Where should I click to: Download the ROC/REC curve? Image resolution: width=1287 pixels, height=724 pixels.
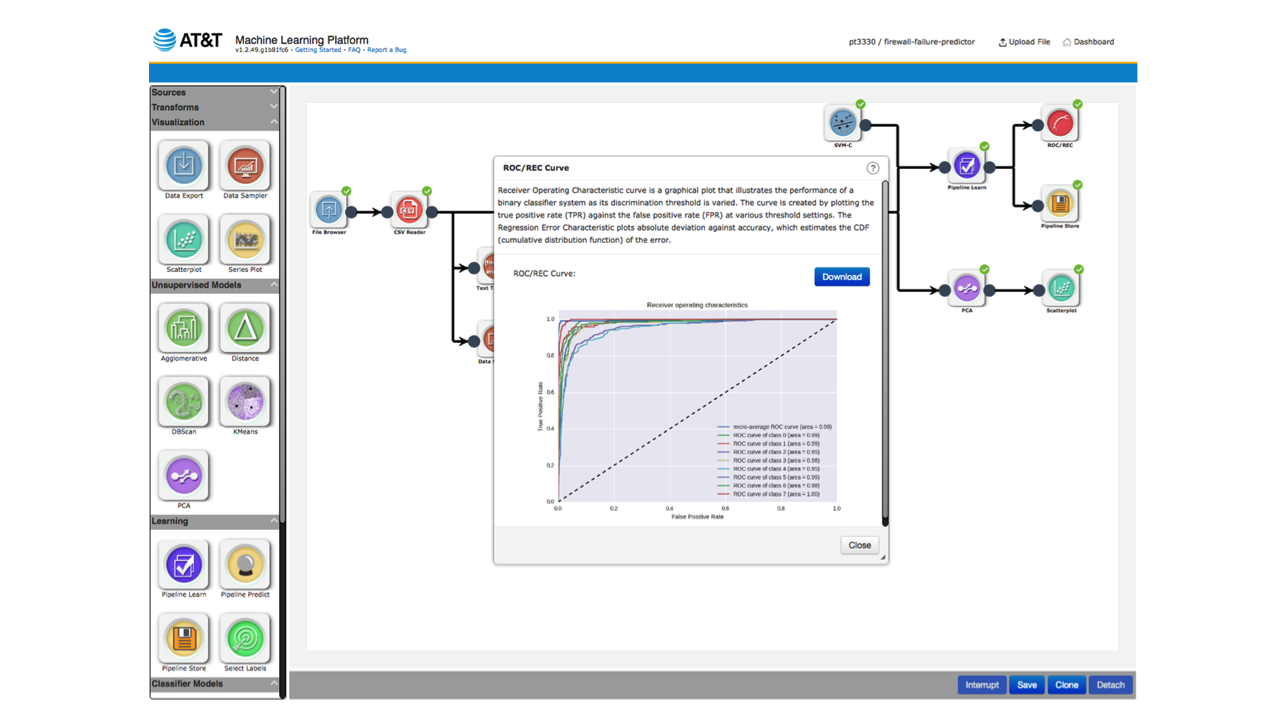tap(842, 277)
